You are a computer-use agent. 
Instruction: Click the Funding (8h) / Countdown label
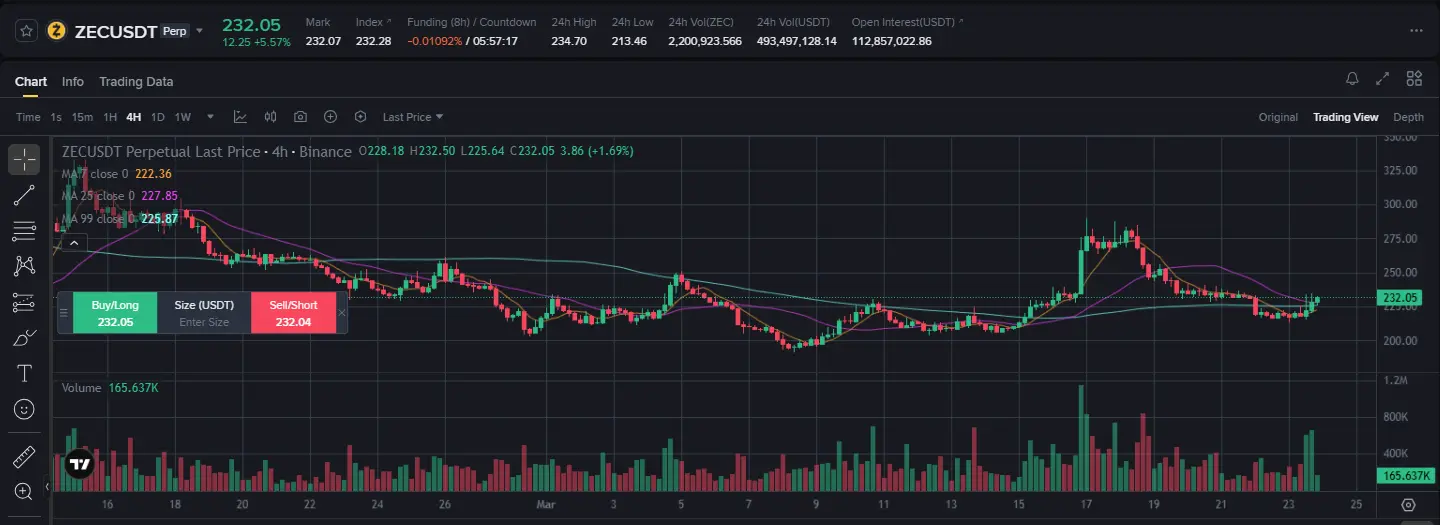[472, 22]
